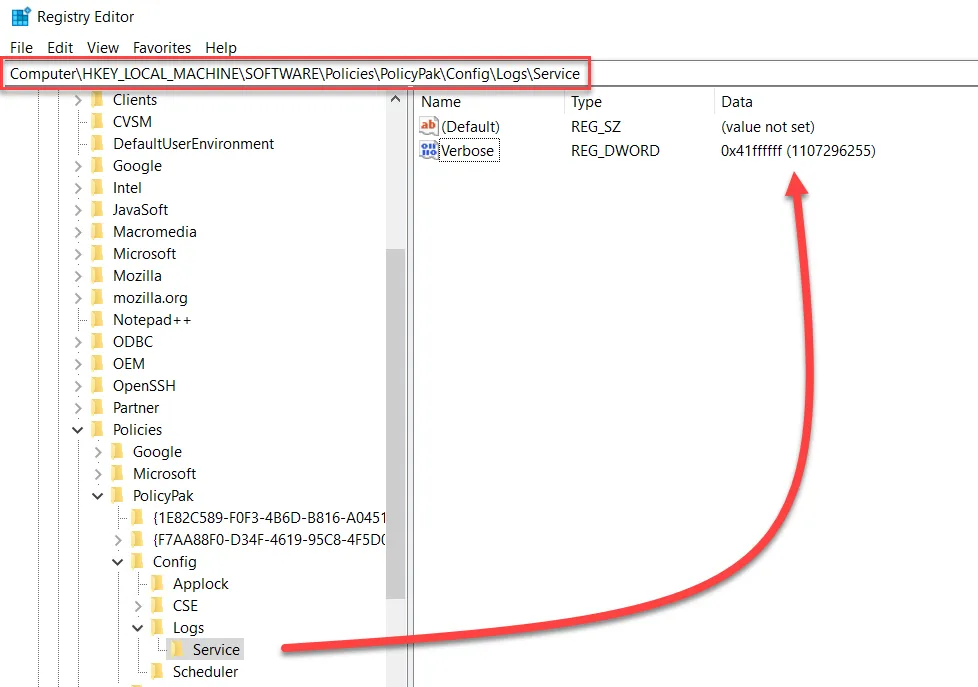978x687 pixels.
Task: Collapse the Policies tree branch
Action: (79, 429)
